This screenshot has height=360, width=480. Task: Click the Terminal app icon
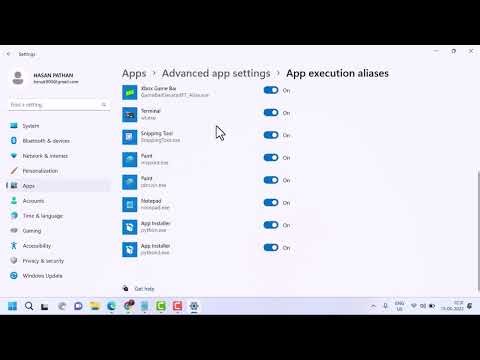(x=129, y=115)
